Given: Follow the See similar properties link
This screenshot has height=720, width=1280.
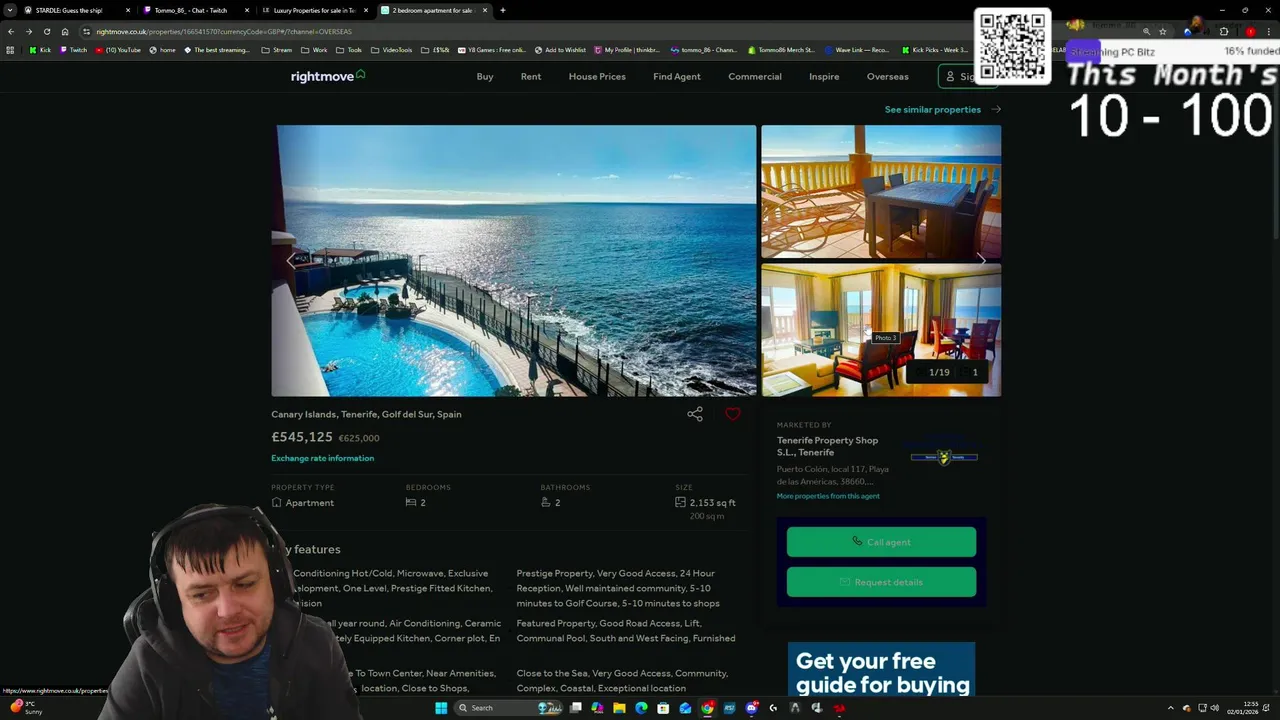Looking at the screenshot, I should 943,110.
